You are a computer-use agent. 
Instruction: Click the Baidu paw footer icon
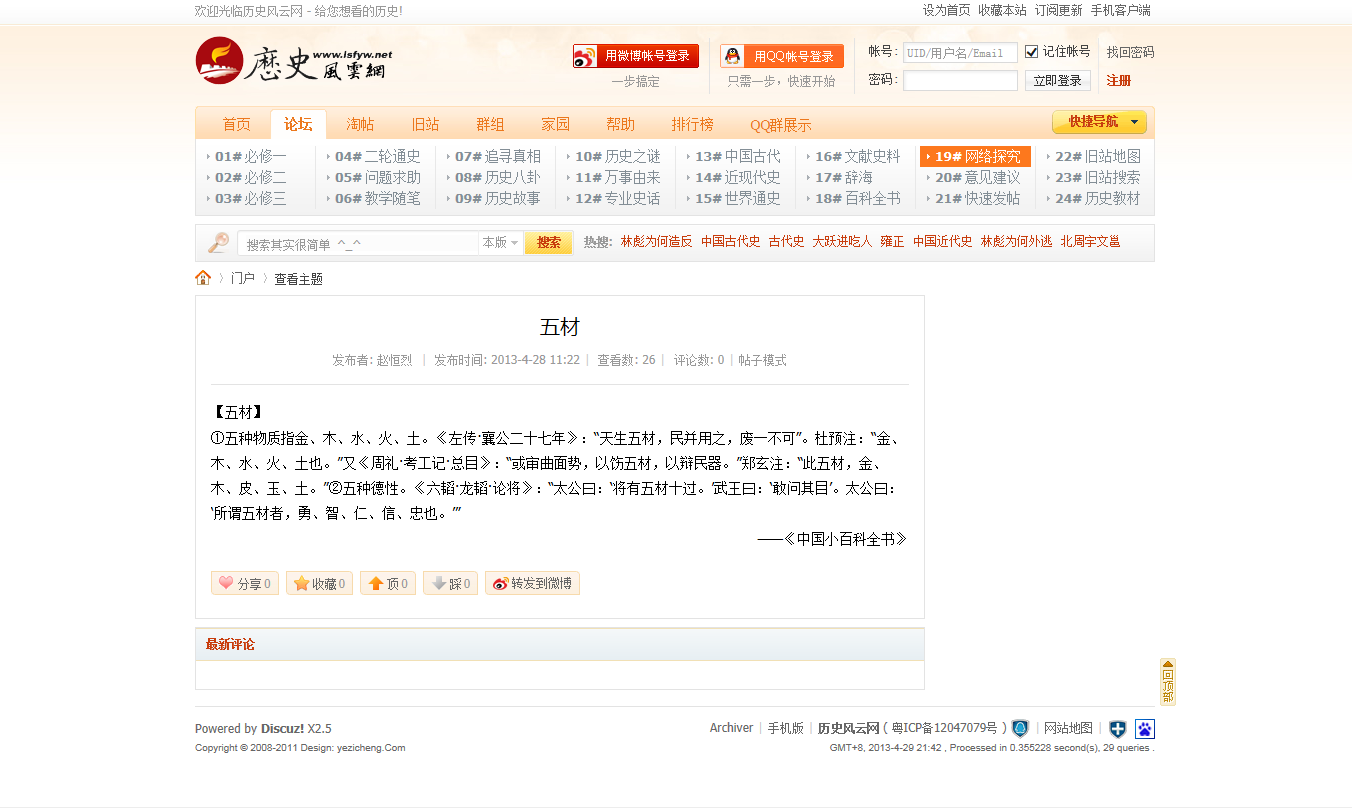pos(1145,729)
